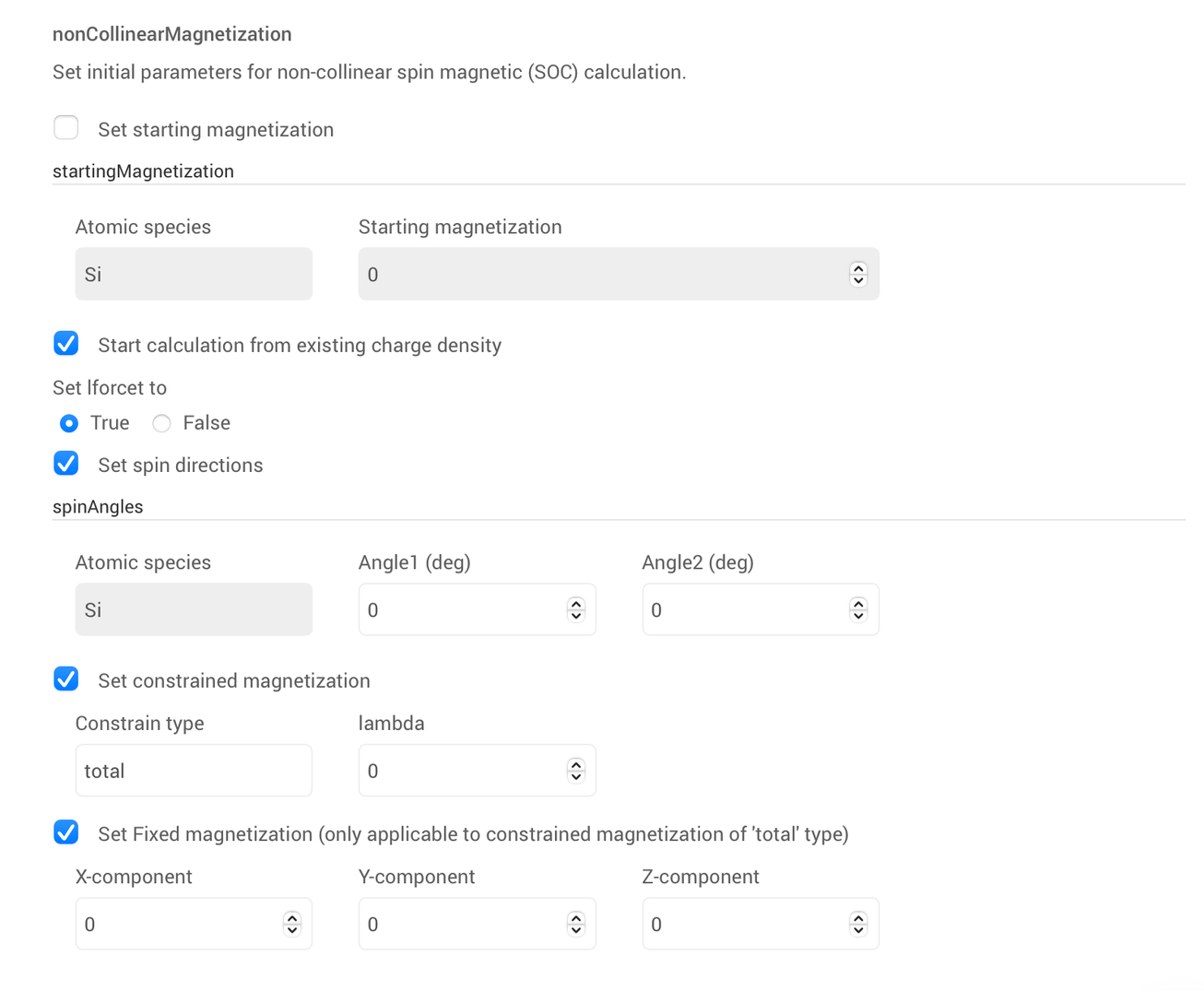Uncheck Start calculation from existing charge density
The image size is (1204, 991).
click(66, 344)
